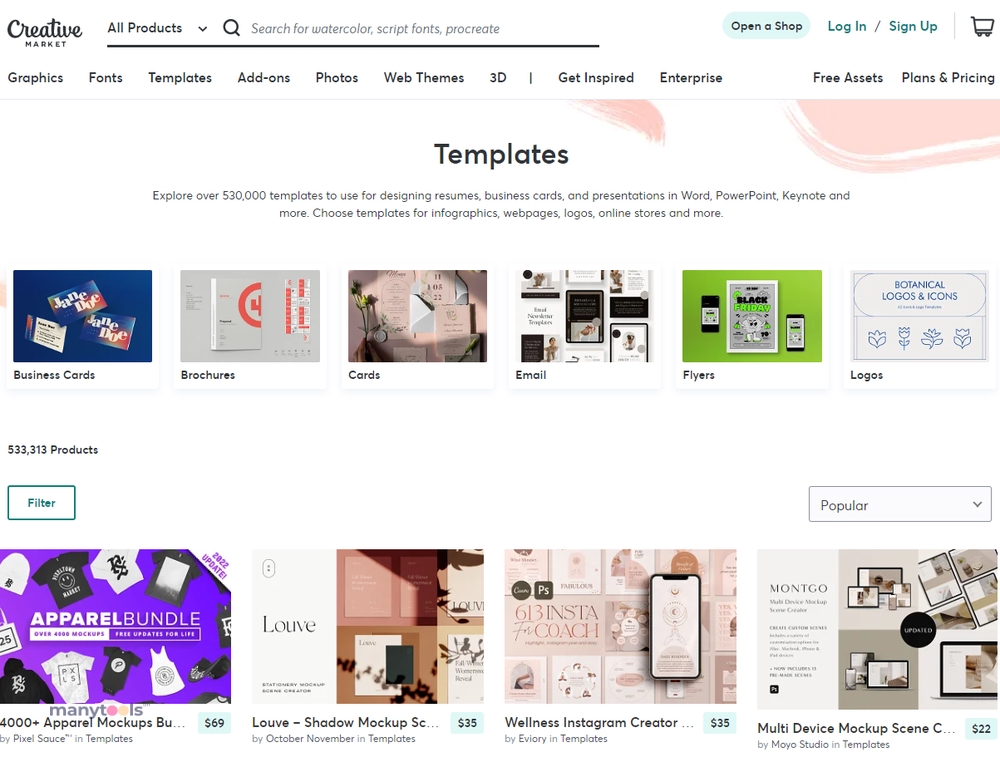Open the Flyers category thumbnail
Viewport: 1000px width, 757px height.
pyautogui.click(x=752, y=316)
